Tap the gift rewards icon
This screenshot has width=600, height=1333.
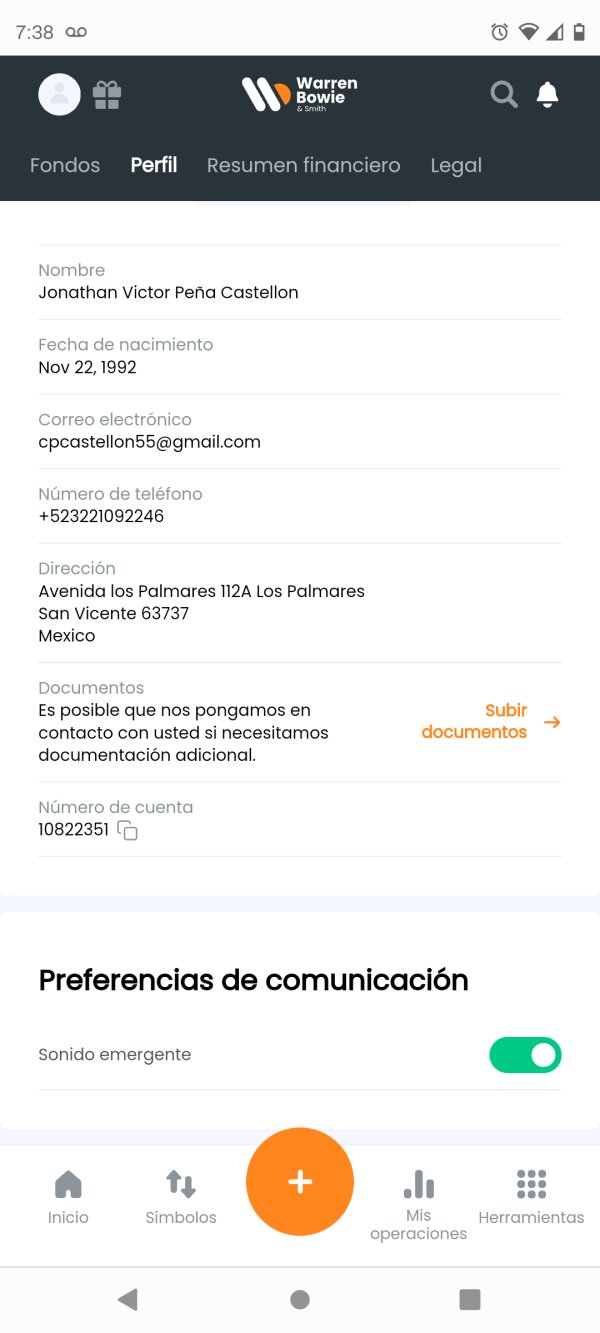pos(107,94)
